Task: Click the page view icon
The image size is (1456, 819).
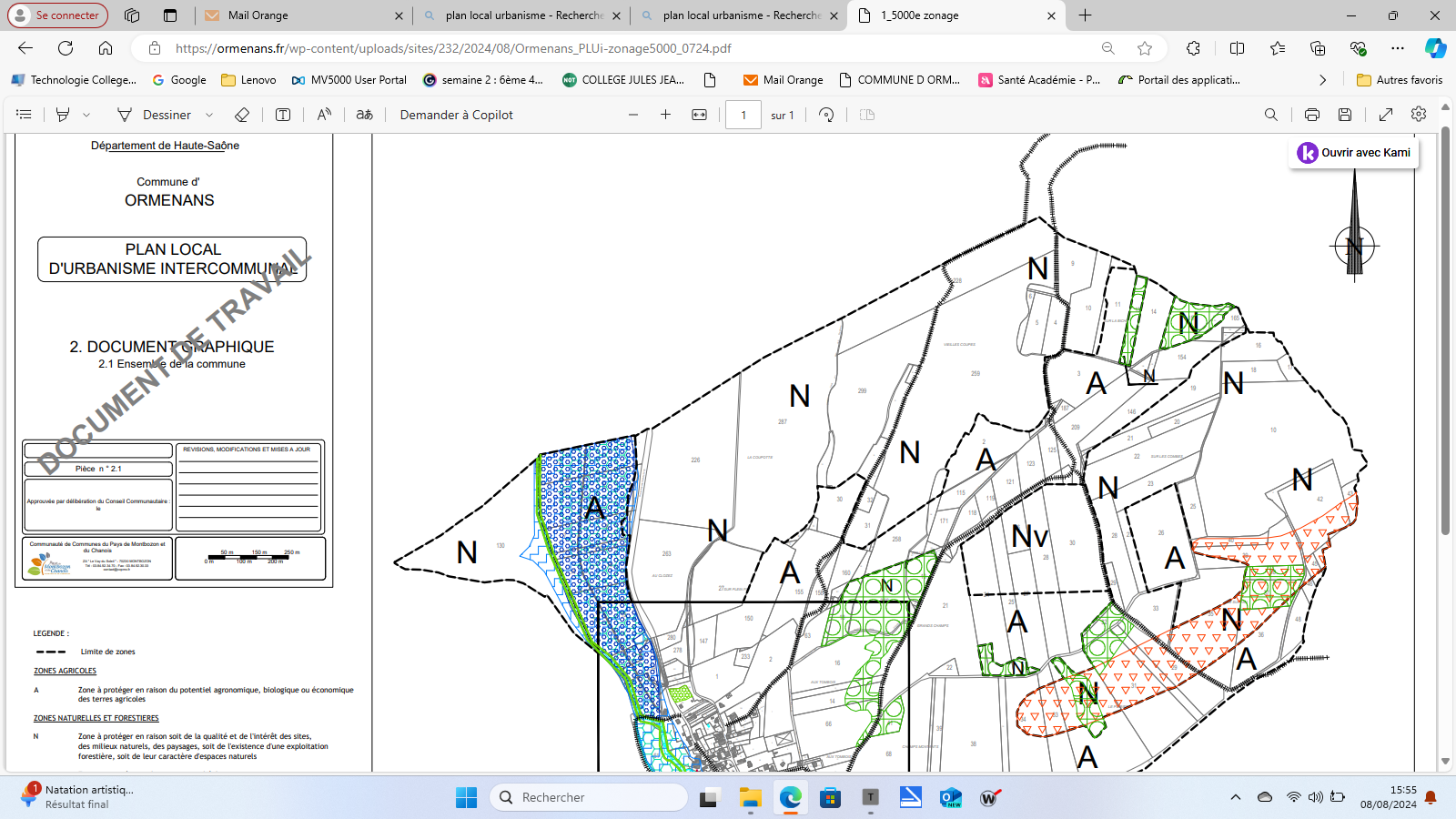Action: tap(867, 115)
